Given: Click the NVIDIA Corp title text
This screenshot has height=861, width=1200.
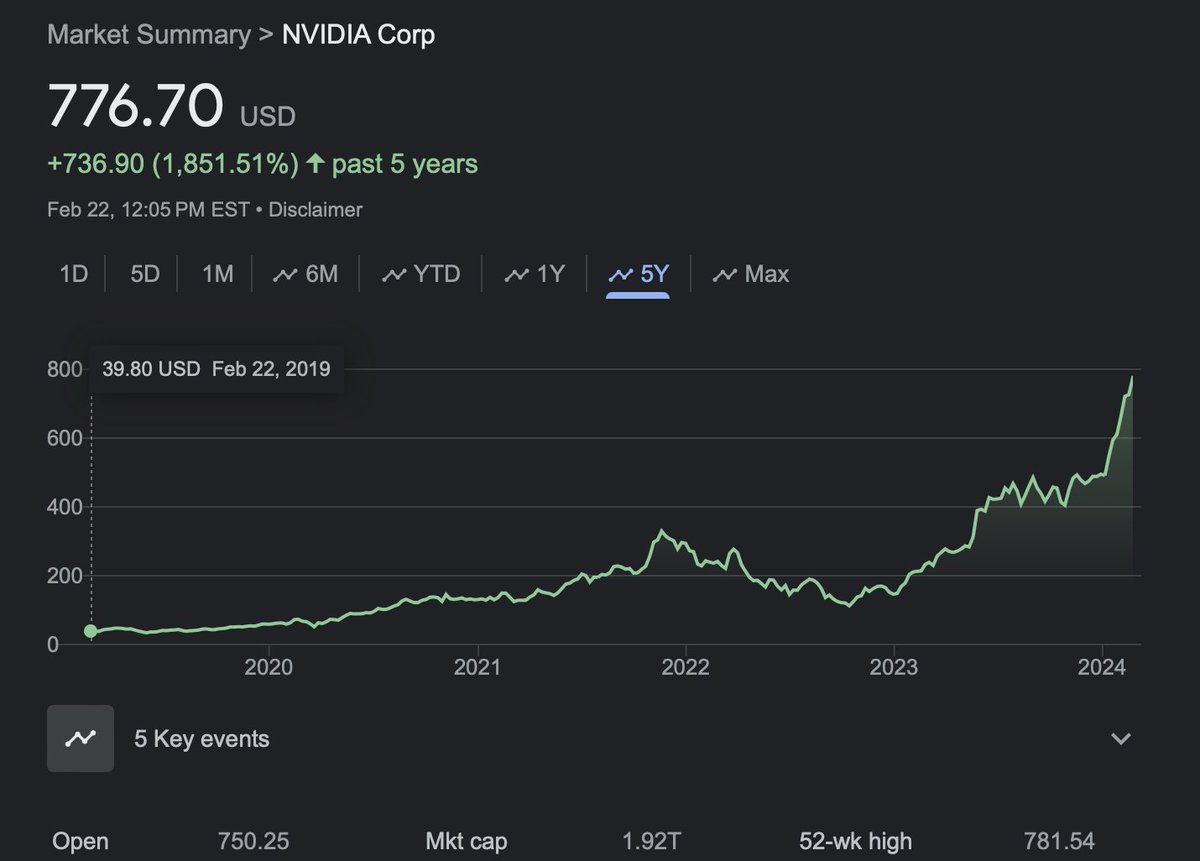Looking at the screenshot, I should tap(359, 35).
